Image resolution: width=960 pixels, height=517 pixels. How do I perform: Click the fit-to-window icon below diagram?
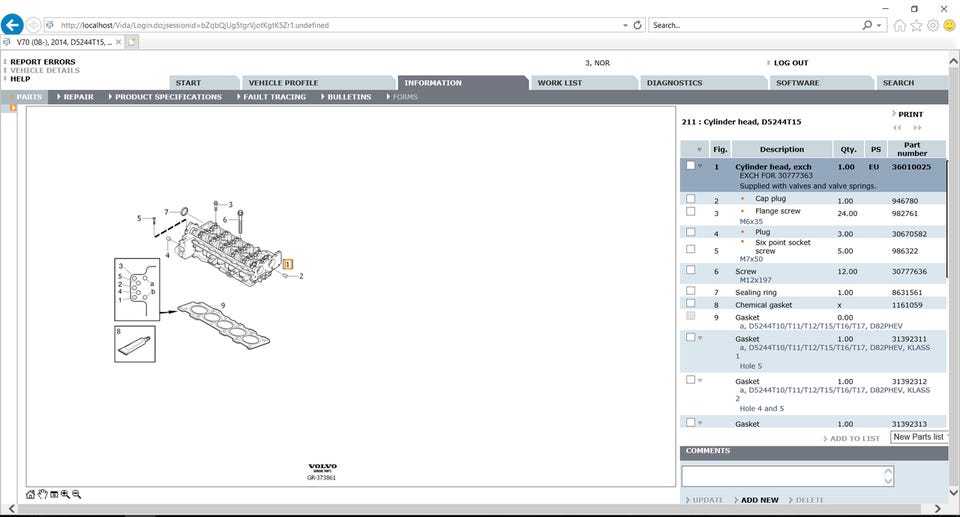pos(54,494)
